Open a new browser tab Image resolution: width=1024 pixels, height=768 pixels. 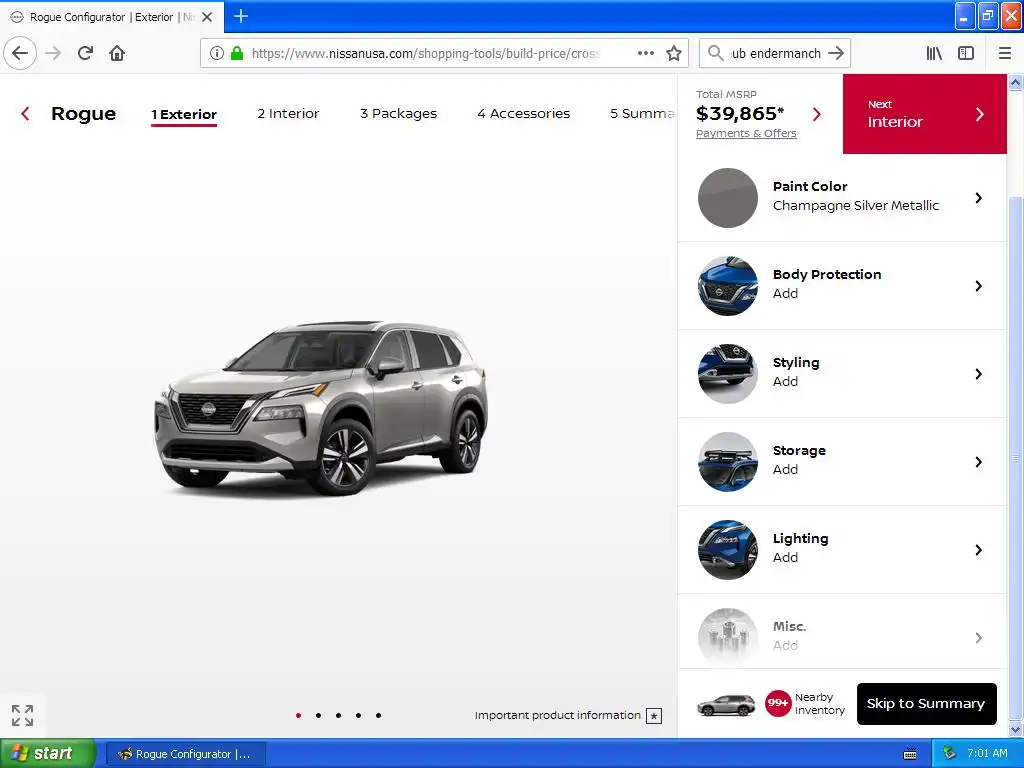(241, 16)
